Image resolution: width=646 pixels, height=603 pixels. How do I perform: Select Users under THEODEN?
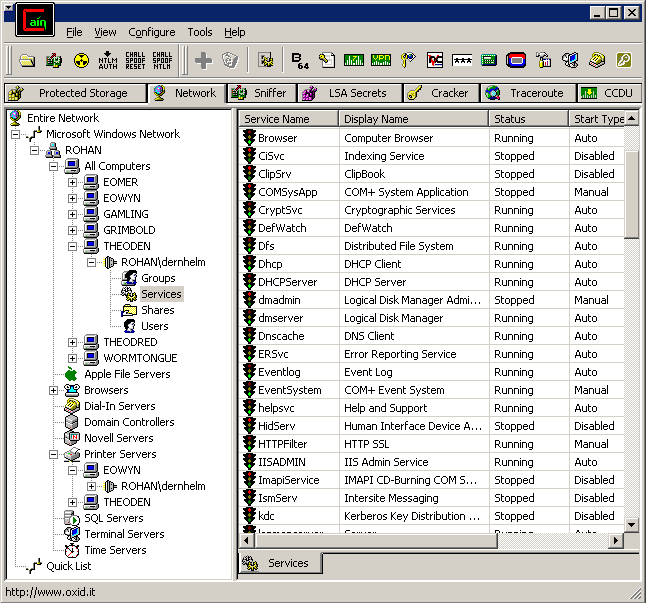tap(155, 326)
